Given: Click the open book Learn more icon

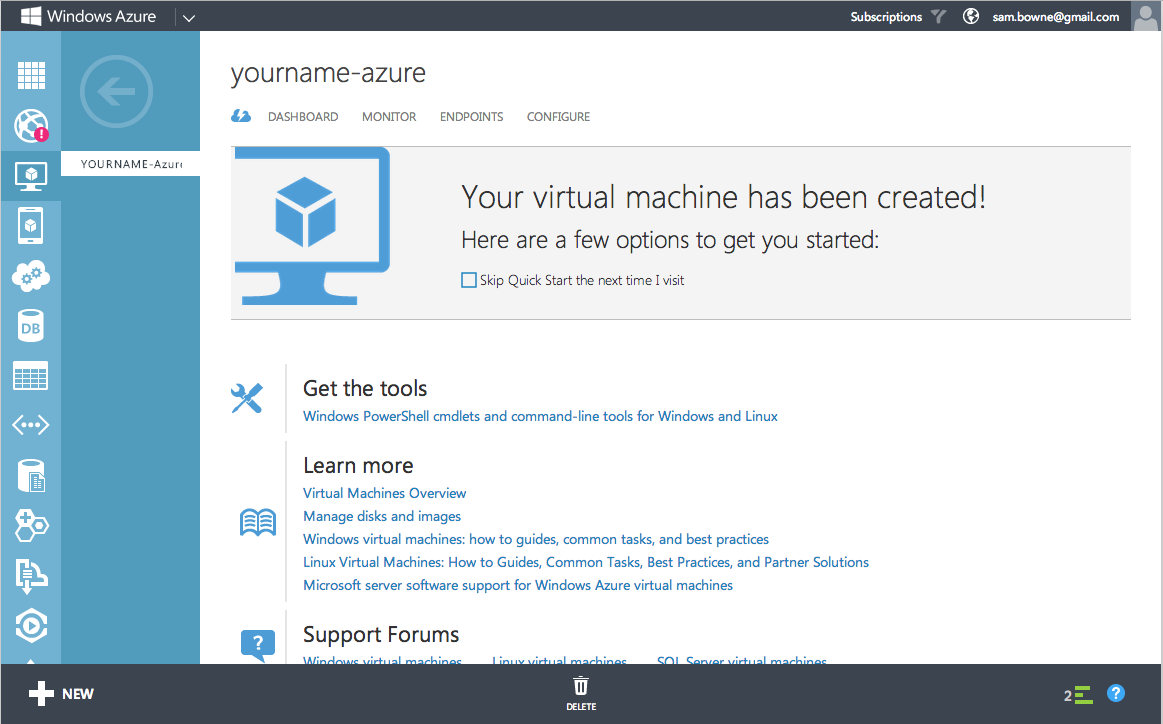Looking at the screenshot, I should [258, 522].
